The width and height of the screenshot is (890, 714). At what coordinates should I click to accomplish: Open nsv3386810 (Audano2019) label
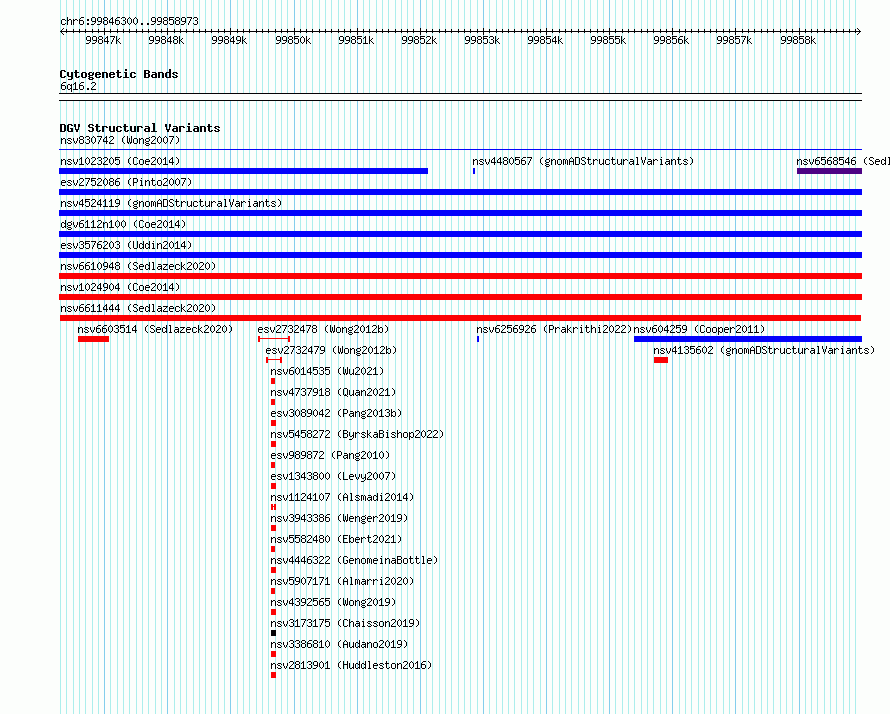[339, 644]
